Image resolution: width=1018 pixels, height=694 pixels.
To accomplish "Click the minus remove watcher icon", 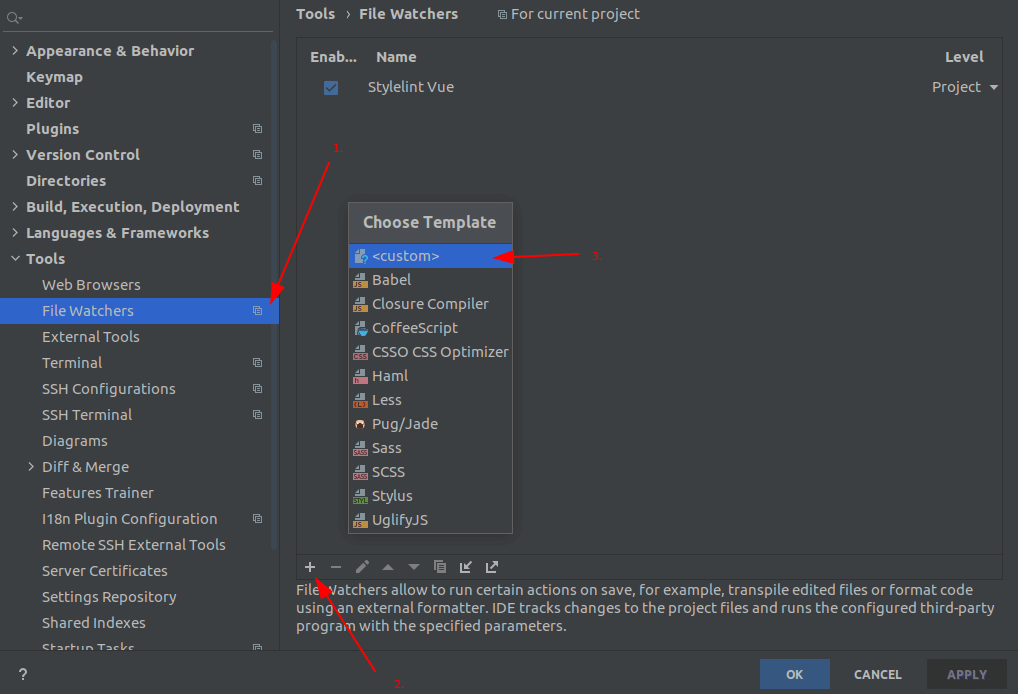I will (x=336, y=567).
